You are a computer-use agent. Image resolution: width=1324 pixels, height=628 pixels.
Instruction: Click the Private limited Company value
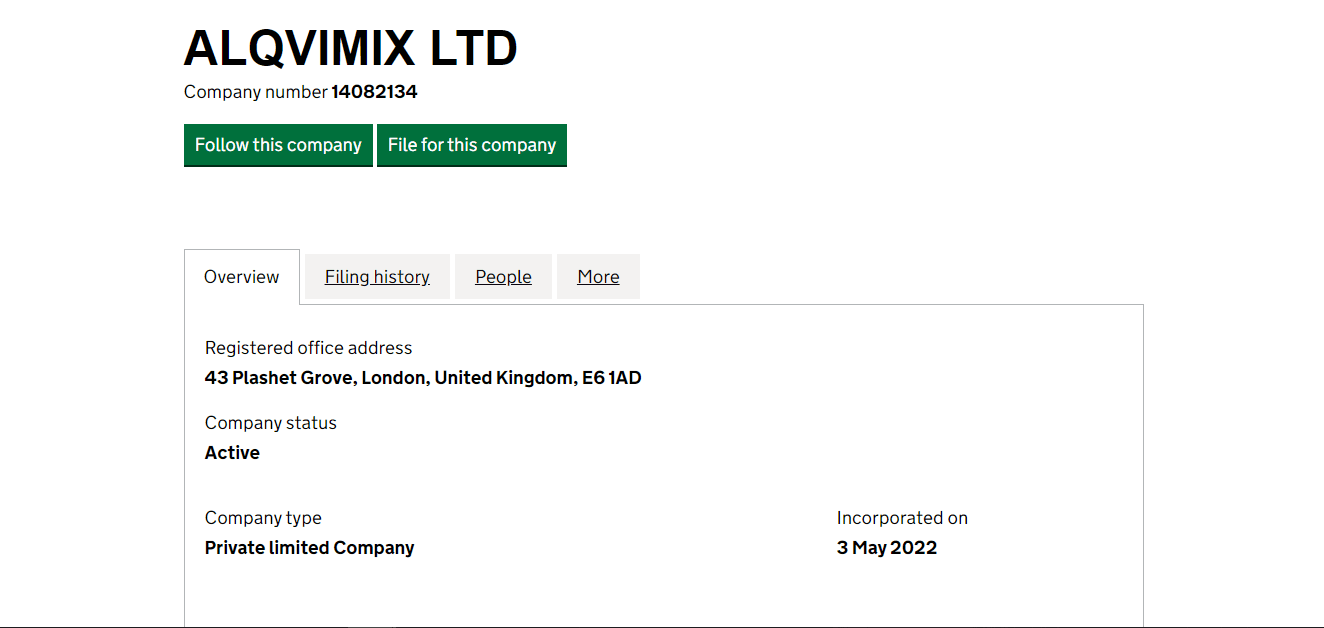[x=309, y=548]
